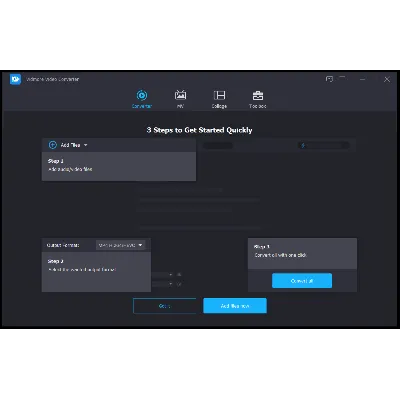Click the 'Convert all with one click' text
Viewport: 400px width, 400px height.
point(280,255)
